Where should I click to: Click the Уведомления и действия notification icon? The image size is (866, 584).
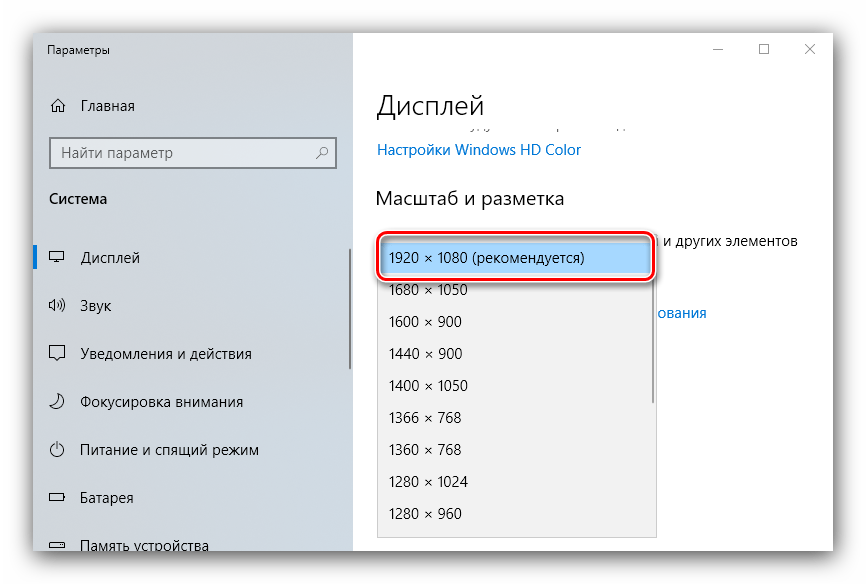tap(58, 354)
